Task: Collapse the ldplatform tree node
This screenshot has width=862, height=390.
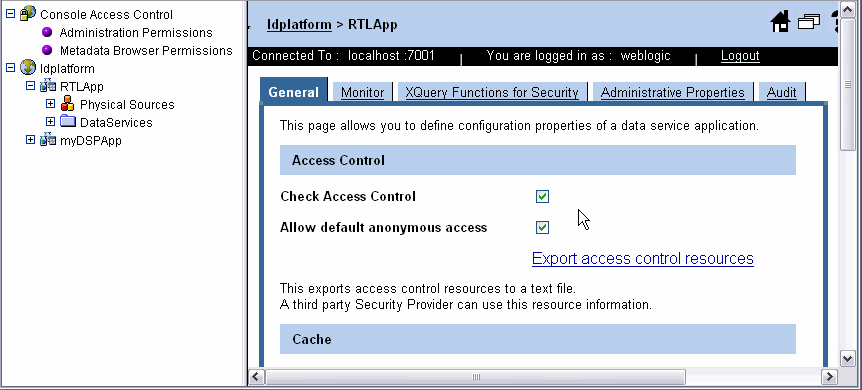Action: click(x=10, y=68)
